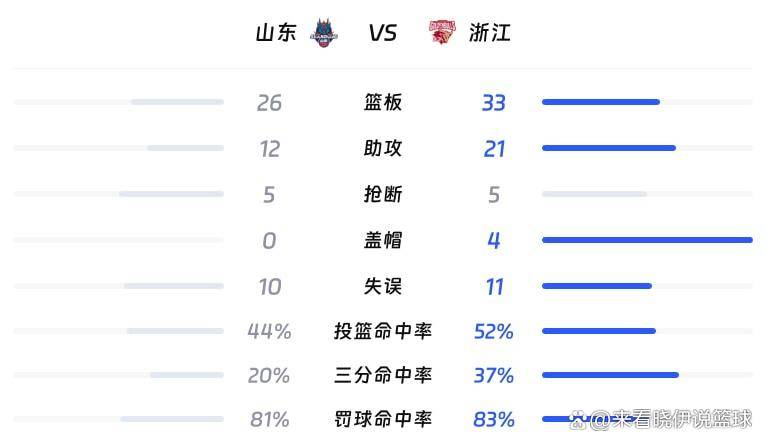Screen dimensions: 767x446
Task: Click Shandong's gray rebounds bar
Action: [x=177, y=102]
